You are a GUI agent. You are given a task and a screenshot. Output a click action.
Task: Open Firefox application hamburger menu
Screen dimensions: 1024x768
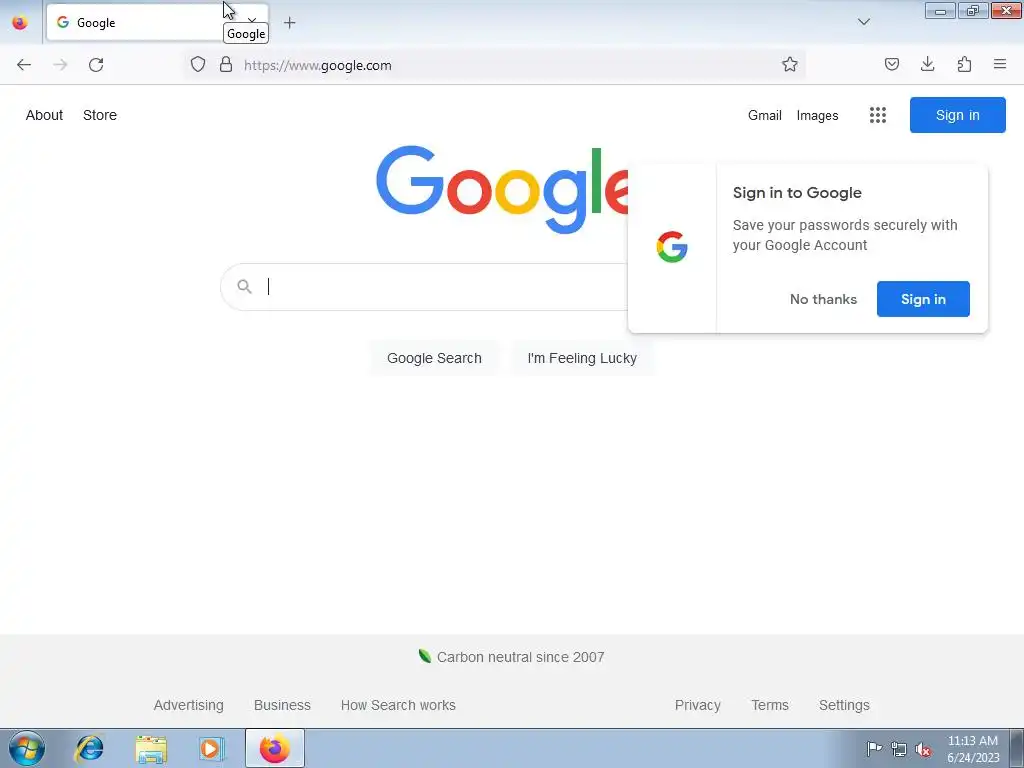coord(1000,65)
